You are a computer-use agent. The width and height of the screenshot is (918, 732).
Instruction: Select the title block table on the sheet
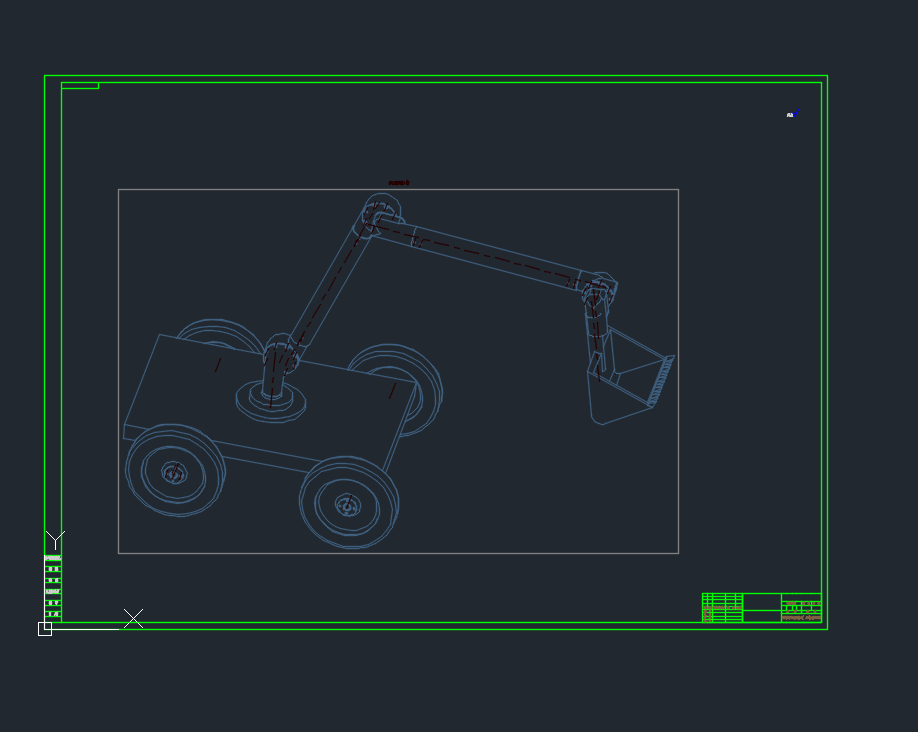[x=762, y=608]
